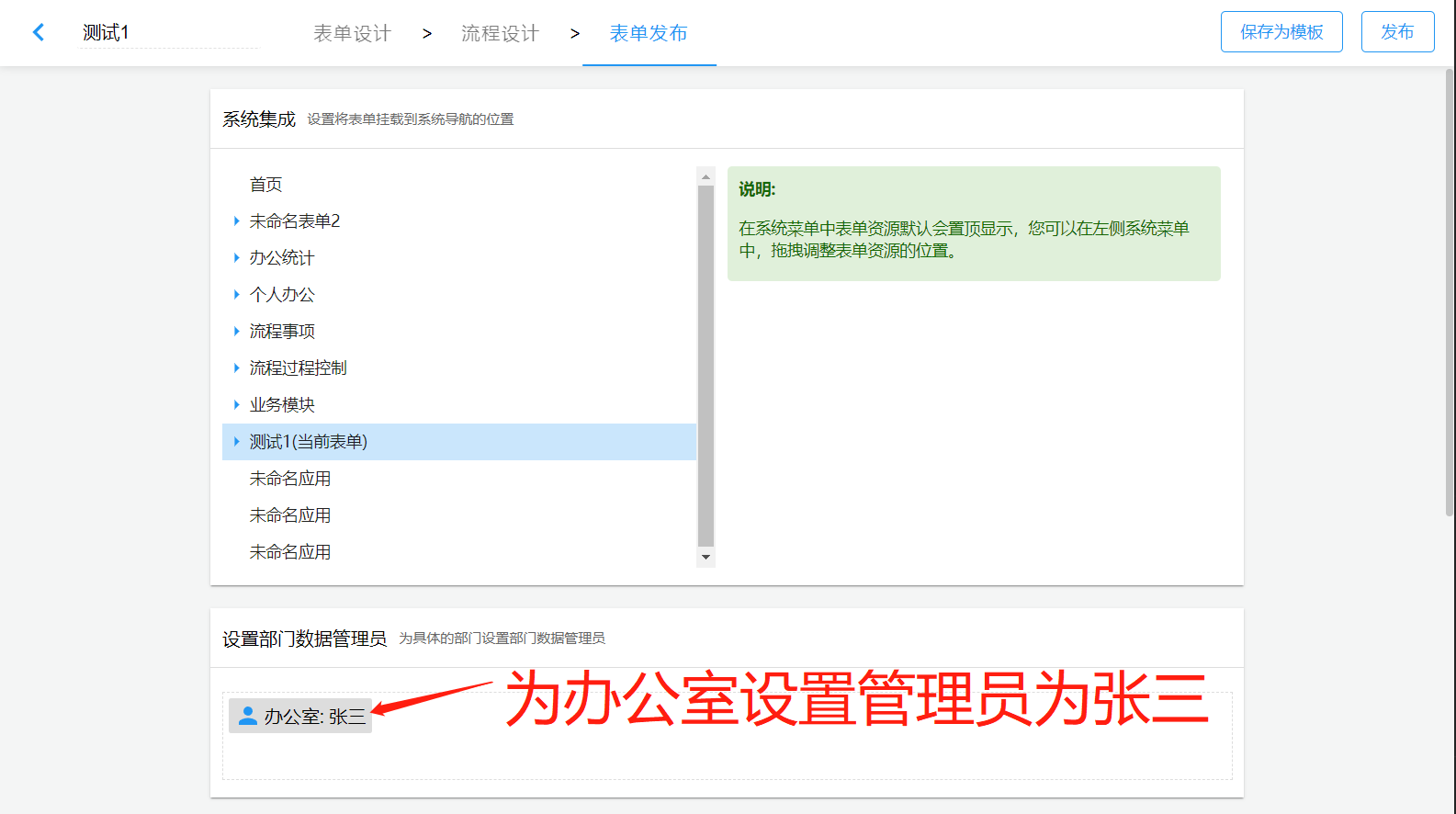Click the 办公室: 张三 manager tag
Viewport: 1456px width, 814px height.
(300, 716)
